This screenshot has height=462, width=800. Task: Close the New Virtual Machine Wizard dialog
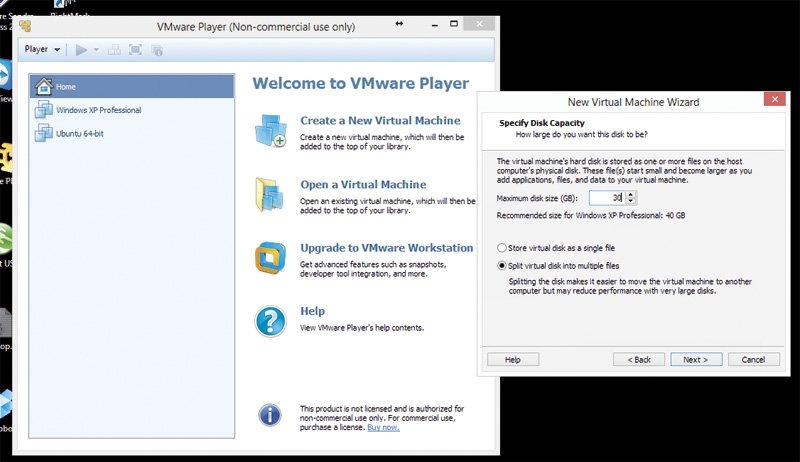[x=774, y=99]
